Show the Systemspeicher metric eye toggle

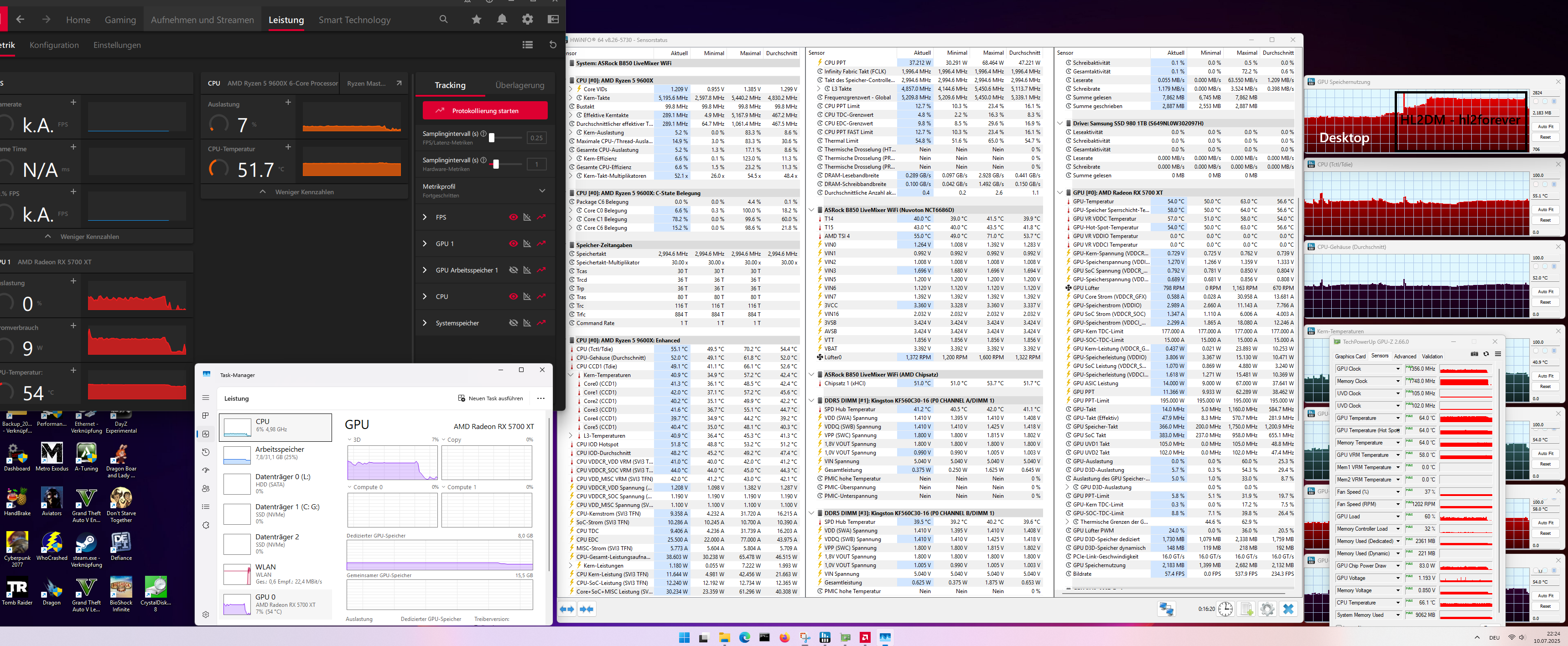(x=513, y=323)
